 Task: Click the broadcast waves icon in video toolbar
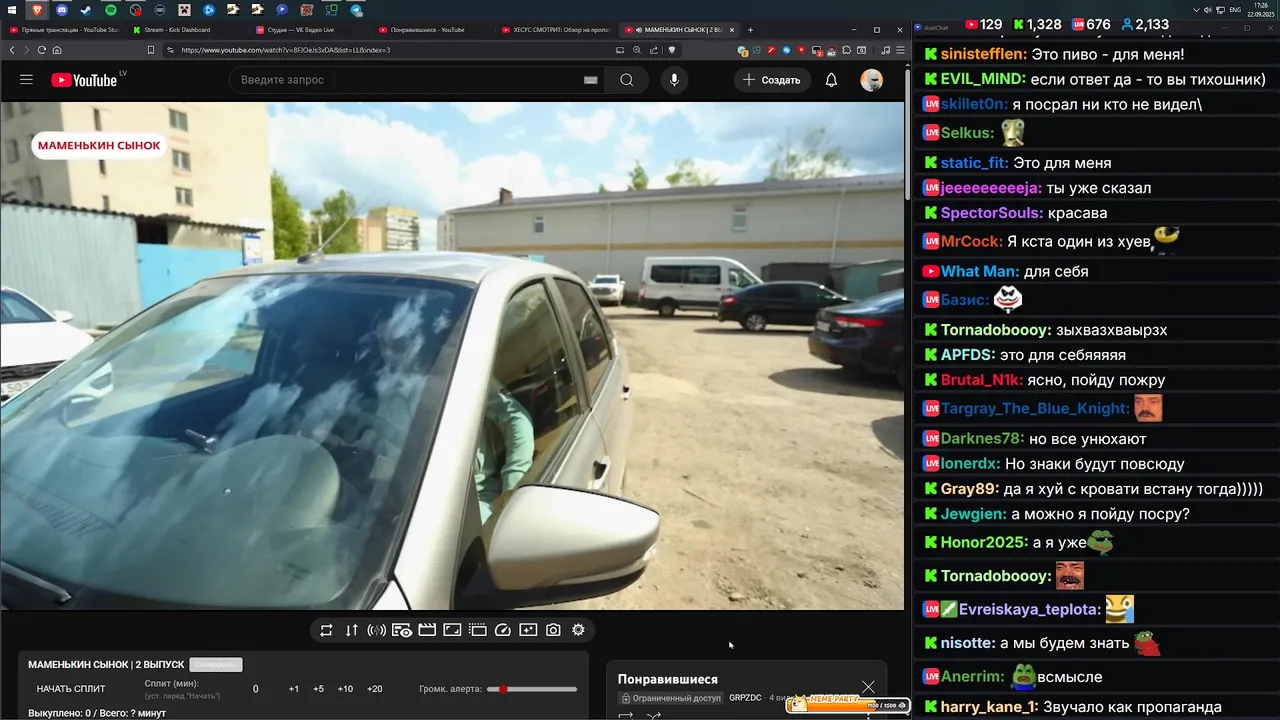[x=377, y=630]
